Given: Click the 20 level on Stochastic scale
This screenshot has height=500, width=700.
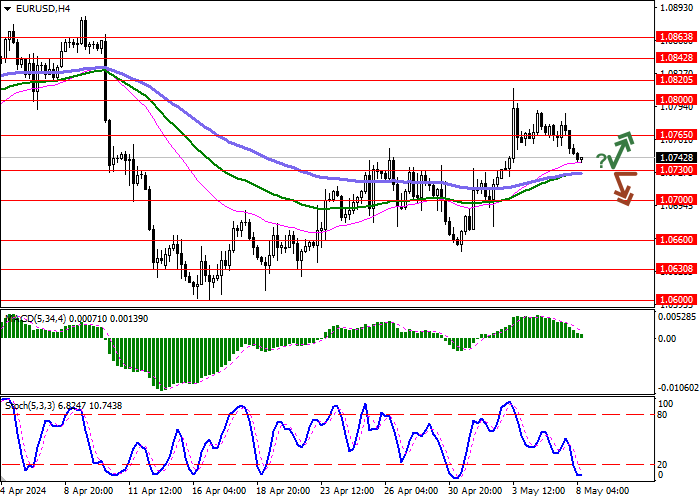Looking at the screenshot, I should click(x=662, y=465).
